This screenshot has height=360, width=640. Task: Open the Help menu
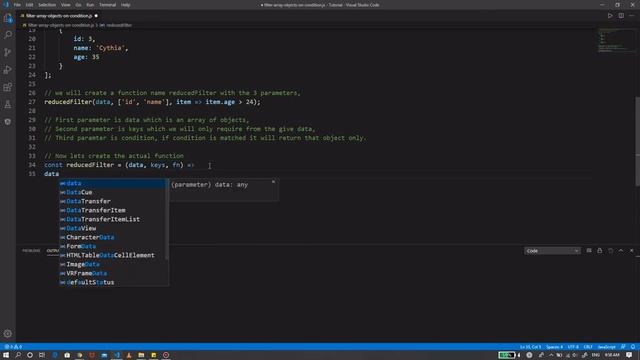click(125, 5)
